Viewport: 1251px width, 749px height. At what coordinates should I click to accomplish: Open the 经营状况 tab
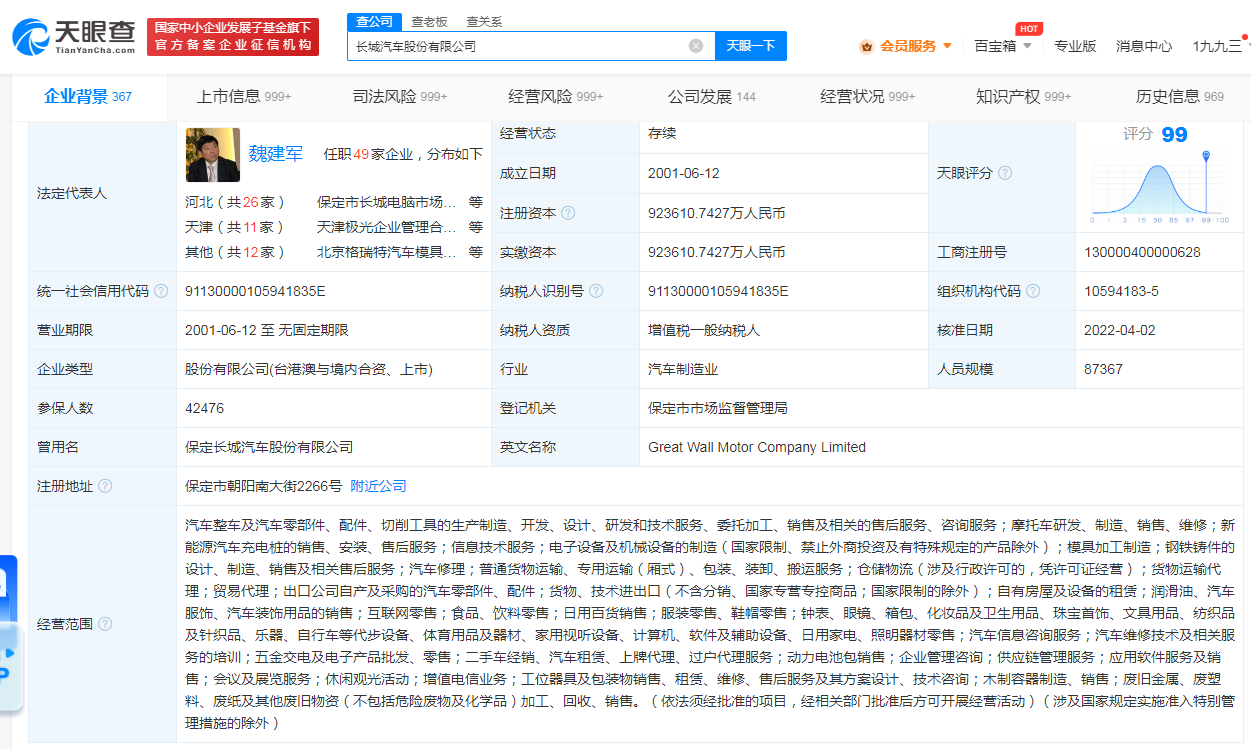868,97
